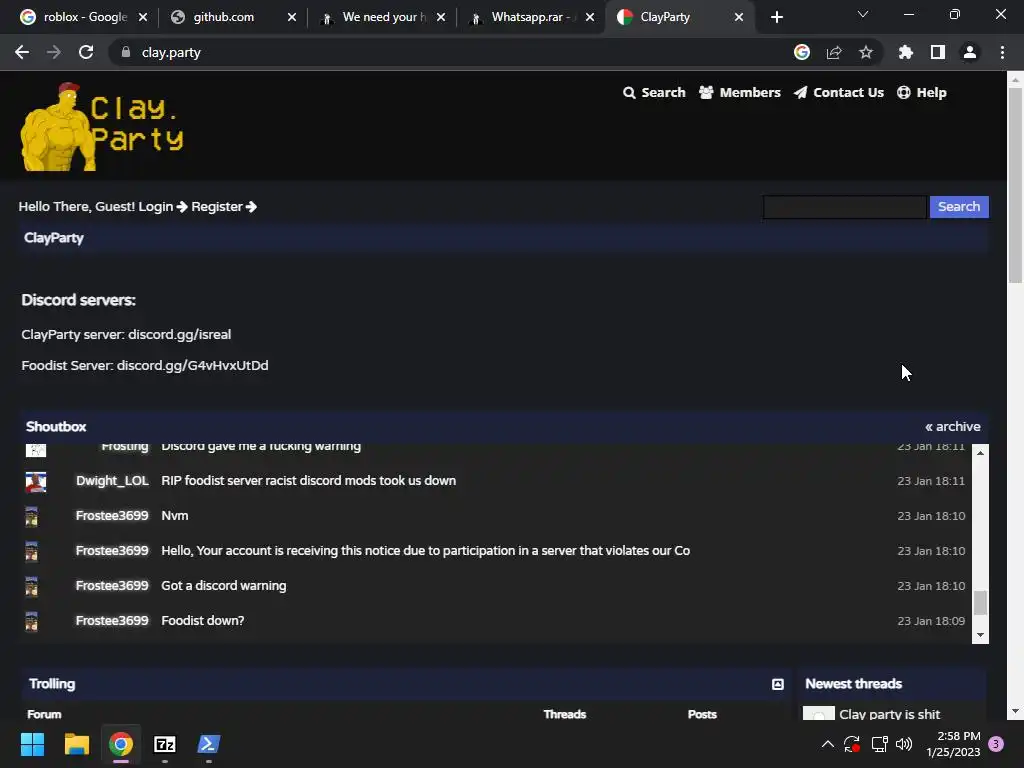Open Chrome's three-dot menu
This screenshot has height=768, width=1024.
pyautogui.click(x=1002, y=52)
